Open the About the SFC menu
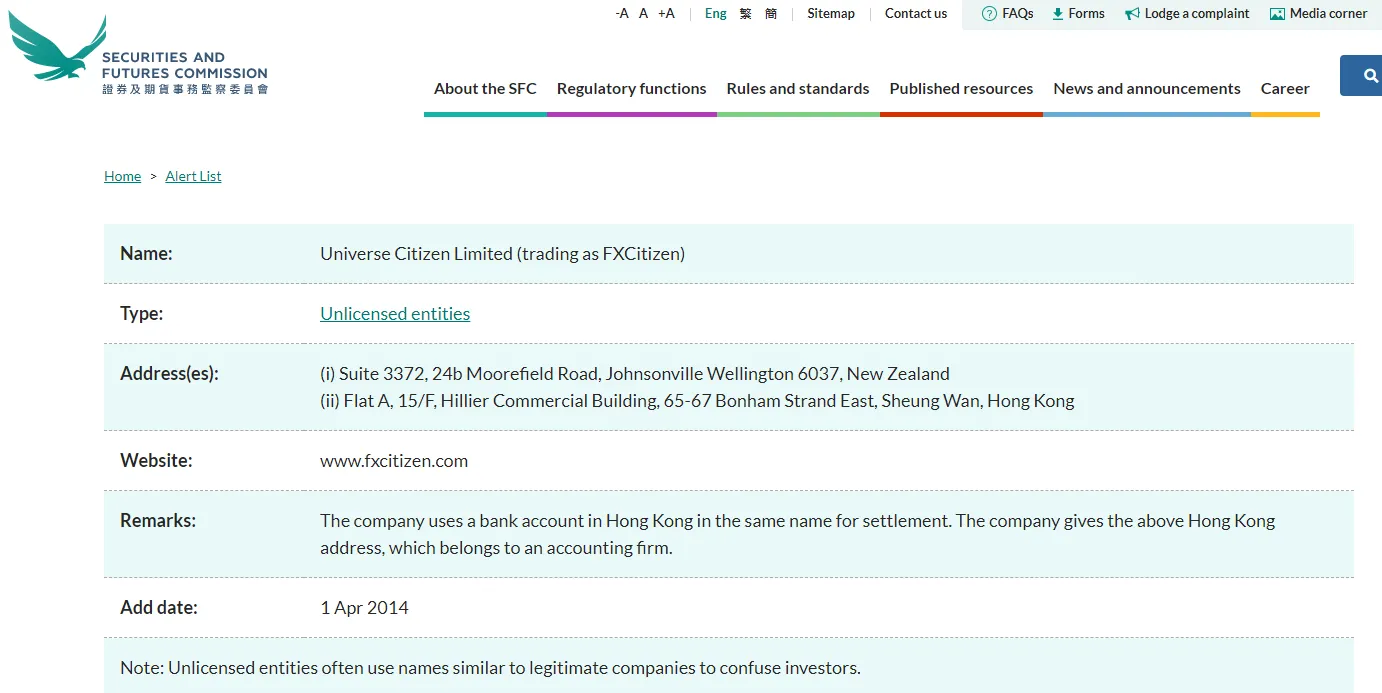This screenshot has height=693, width=1382. click(485, 88)
